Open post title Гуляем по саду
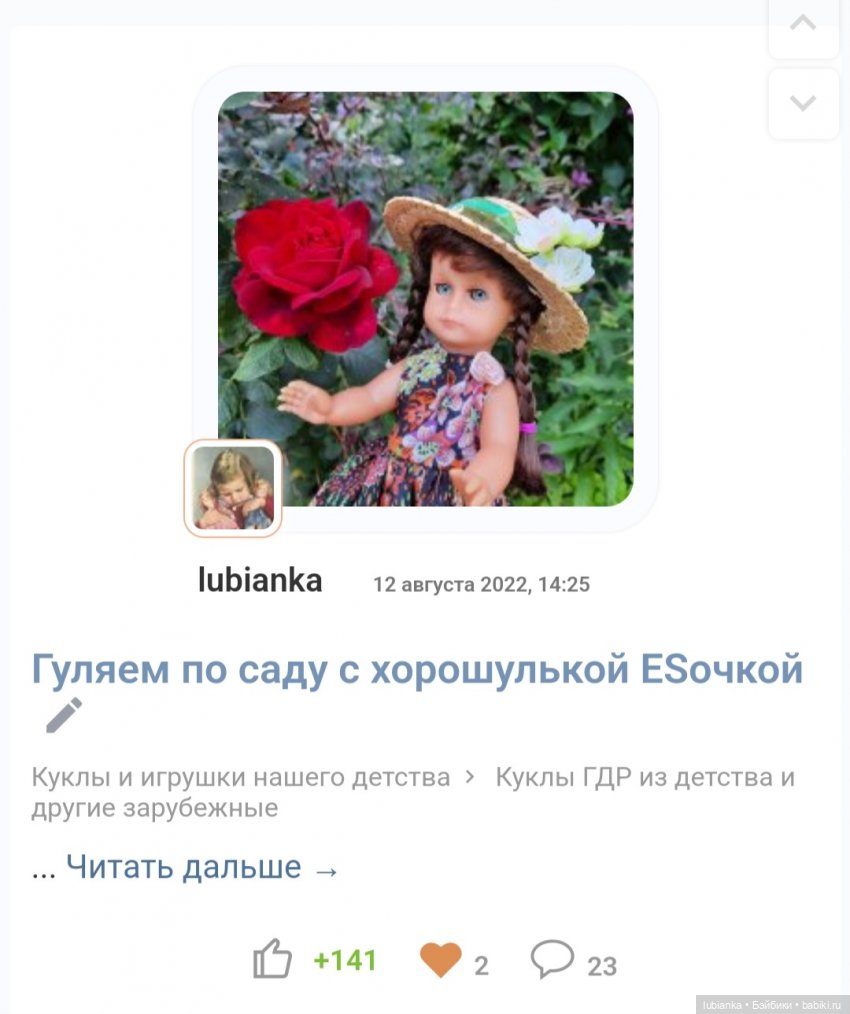The height and width of the screenshot is (1014, 850). [417, 669]
